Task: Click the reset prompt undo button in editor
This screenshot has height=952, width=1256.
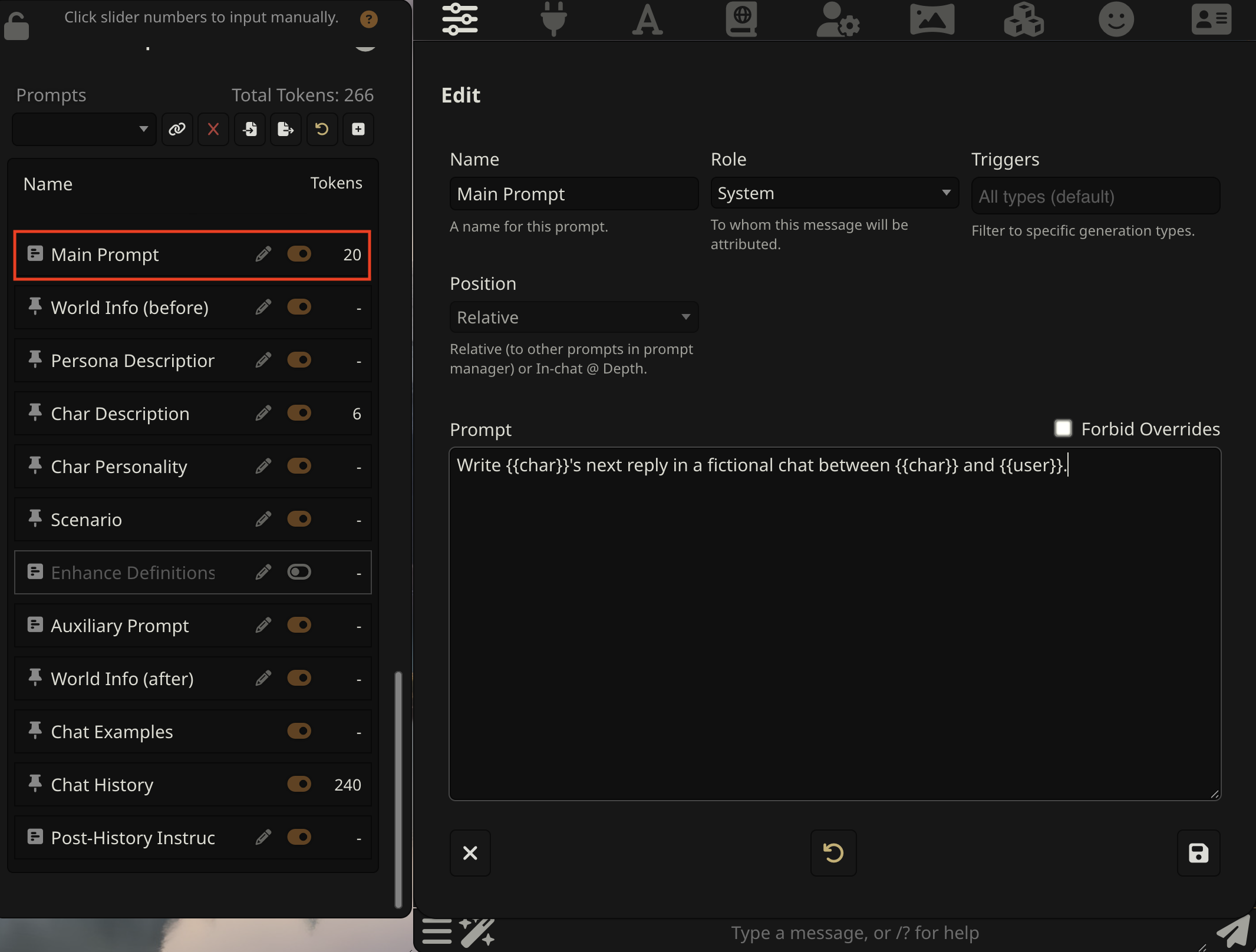Action: [x=833, y=853]
